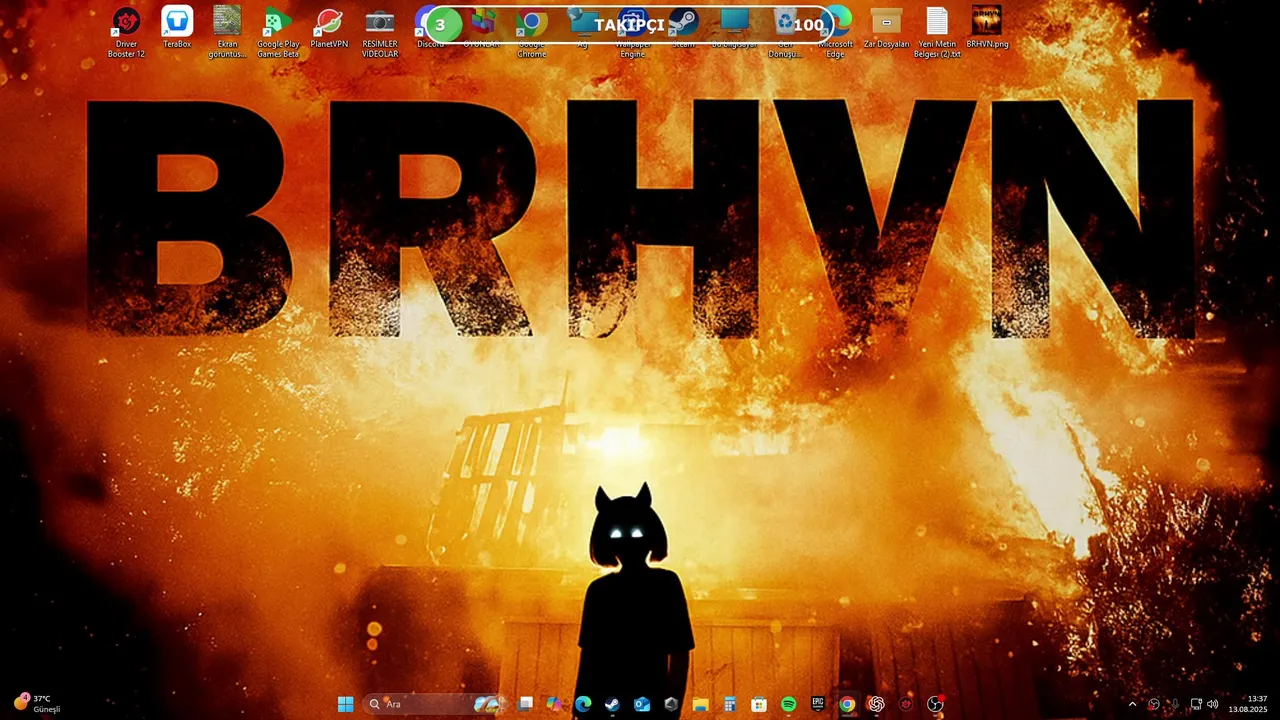Image resolution: width=1280 pixels, height=720 pixels.
Task: Click the microphone tray icon
Action: coord(1175,704)
